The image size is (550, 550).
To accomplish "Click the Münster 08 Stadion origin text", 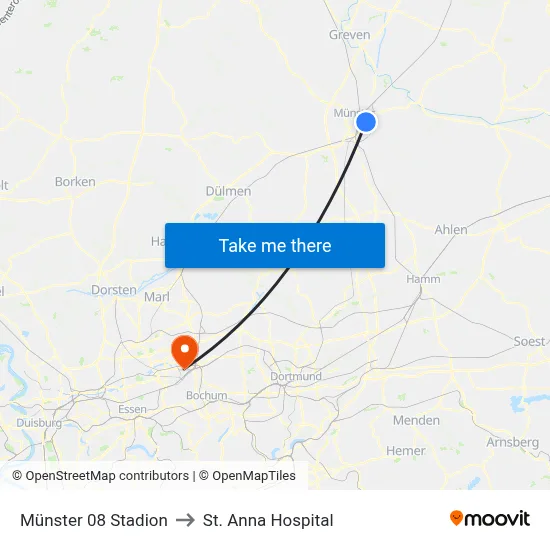I will click(x=94, y=520).
